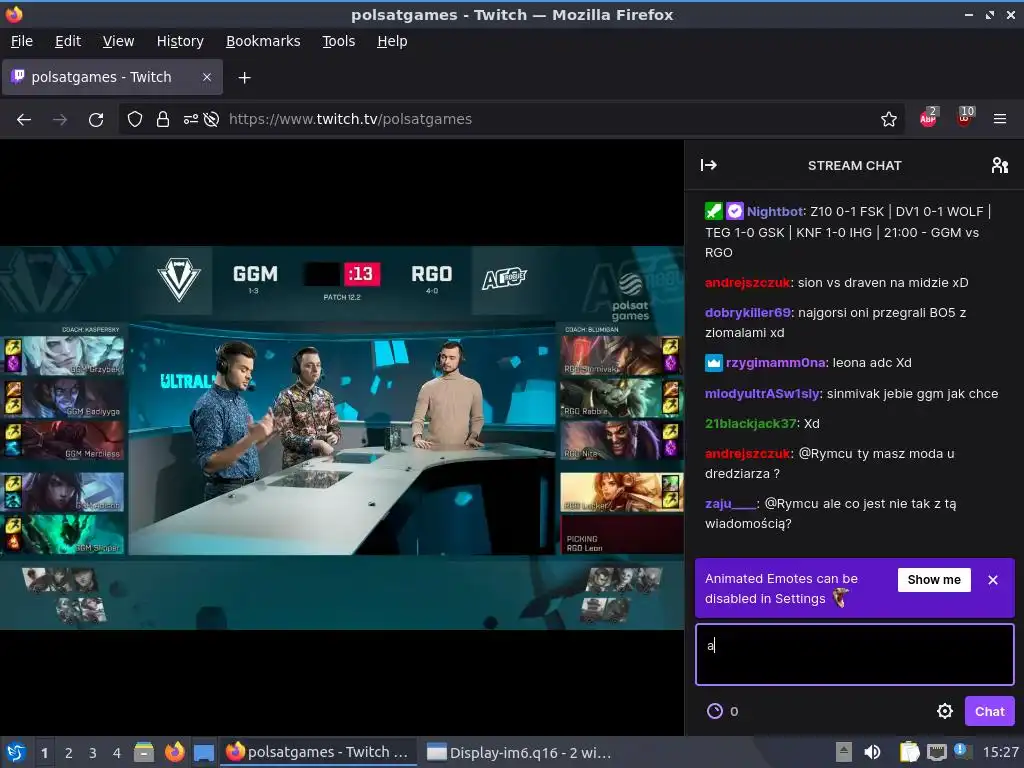Image resolution: width=1024 pixels, height=768 pixels.
Task: Select the polsatgames - Twitch tab
Action: coord(112,77)
